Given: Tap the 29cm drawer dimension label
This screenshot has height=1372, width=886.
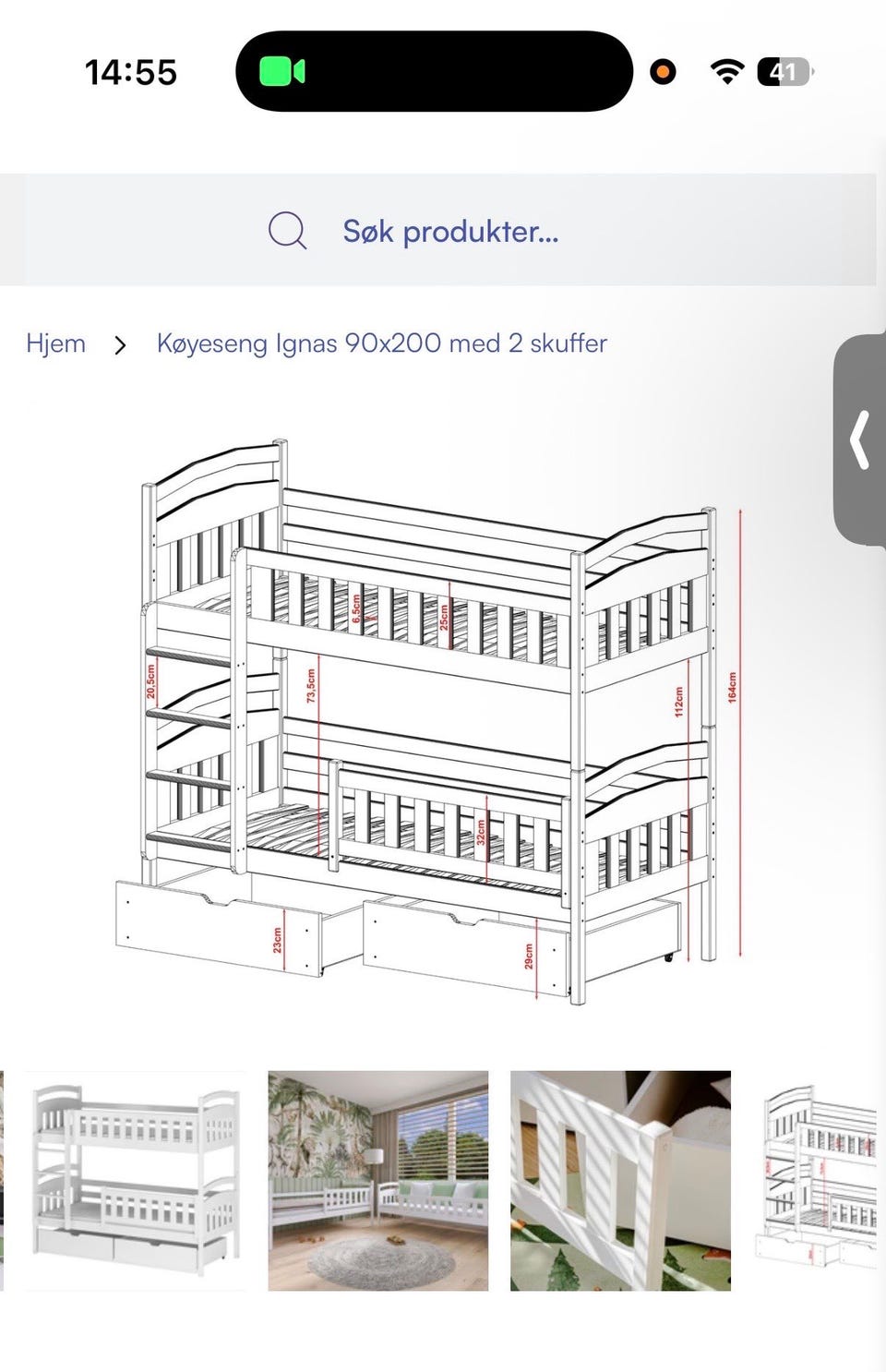Looking at the screenshot, I should click(529, 957).
